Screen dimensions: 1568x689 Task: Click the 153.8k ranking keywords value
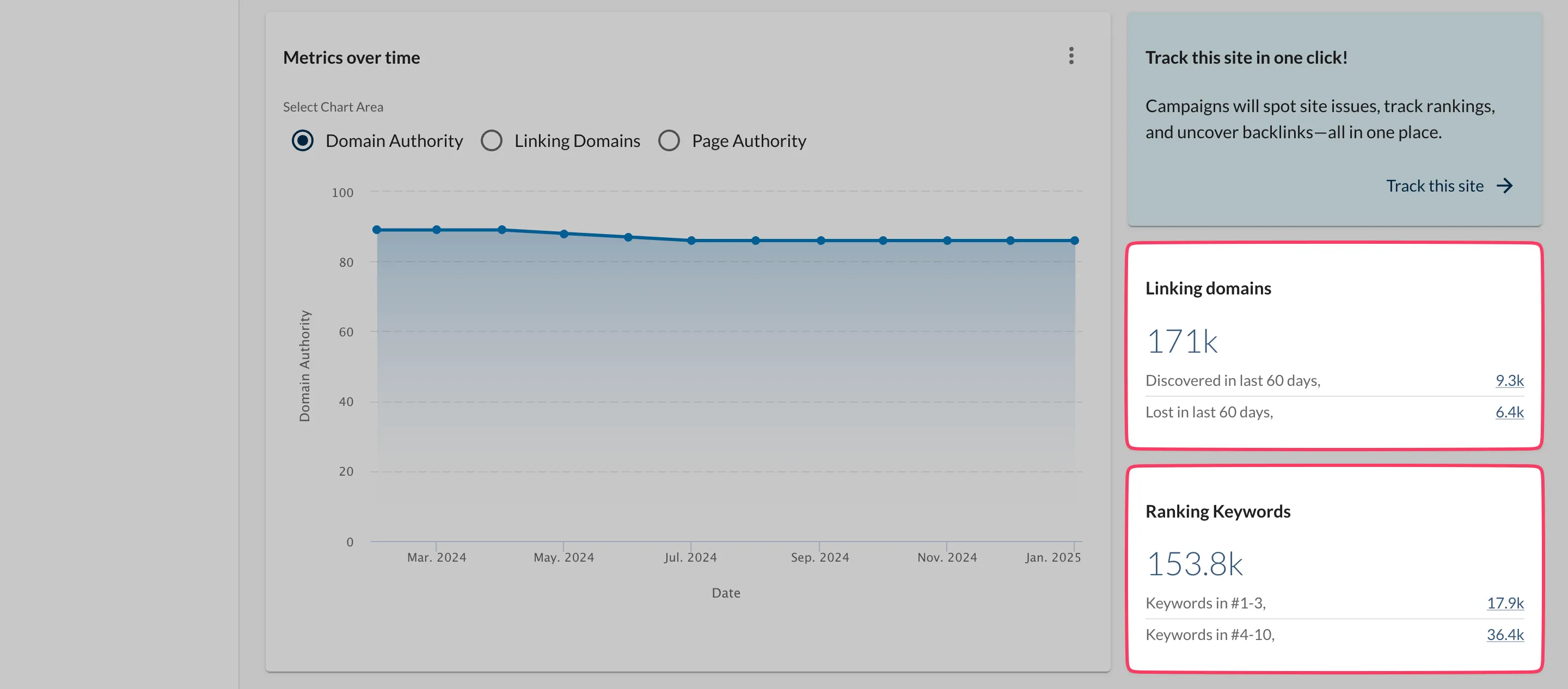(x=1195, y=564)
